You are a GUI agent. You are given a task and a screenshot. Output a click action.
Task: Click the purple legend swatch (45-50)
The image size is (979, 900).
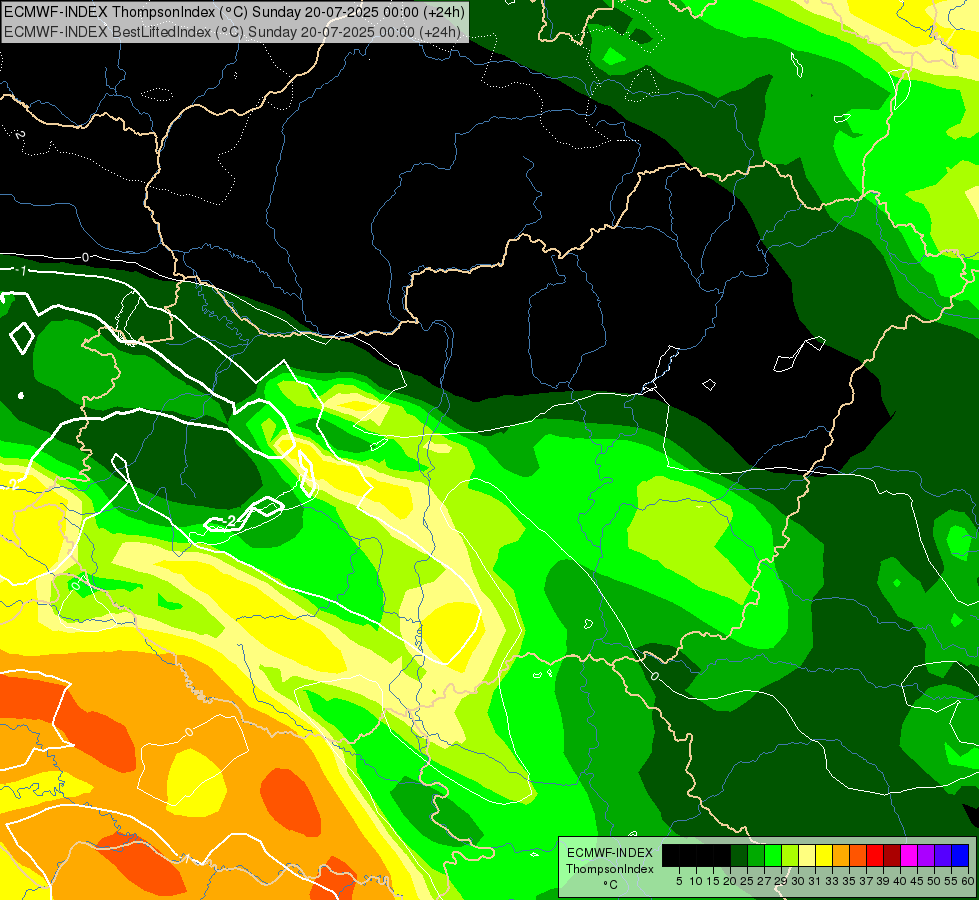[x=926, y=855]
